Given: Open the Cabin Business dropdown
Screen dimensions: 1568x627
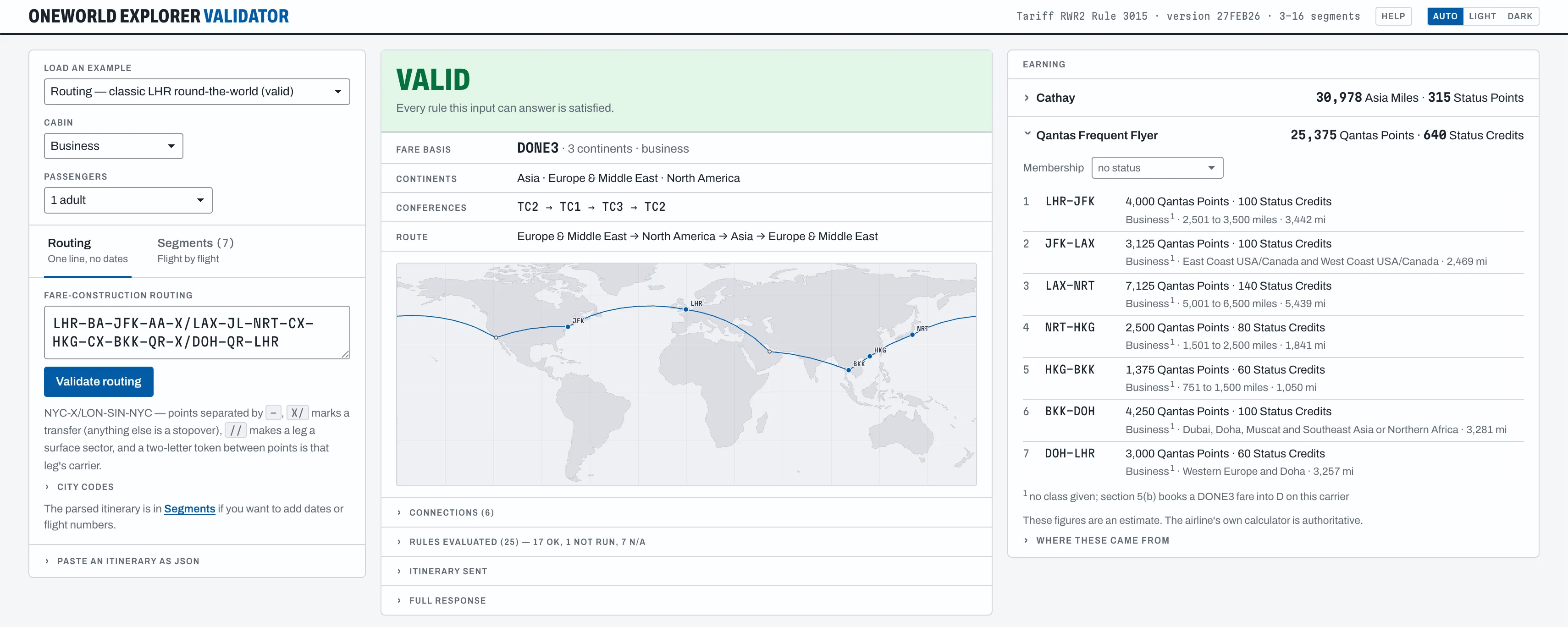Looking at the screenshot, I should [x=113, y=146].
